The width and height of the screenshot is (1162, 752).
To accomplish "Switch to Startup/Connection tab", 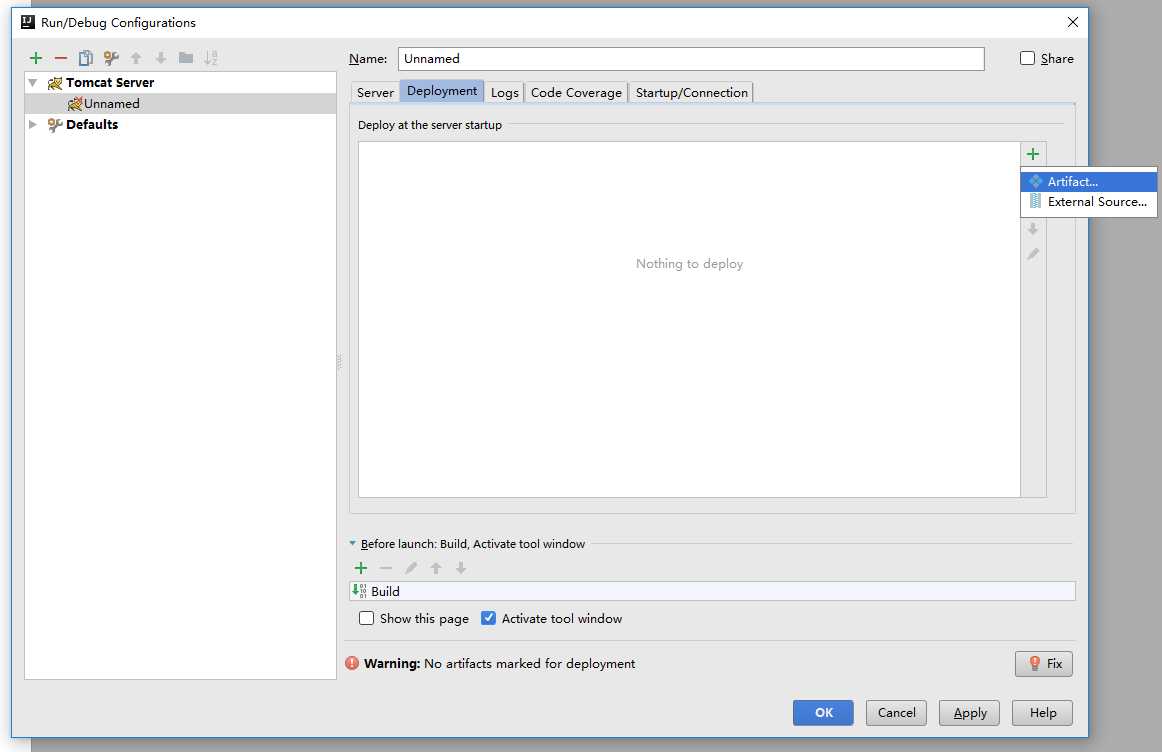I will pyautogui.click(x=691, y=93).
